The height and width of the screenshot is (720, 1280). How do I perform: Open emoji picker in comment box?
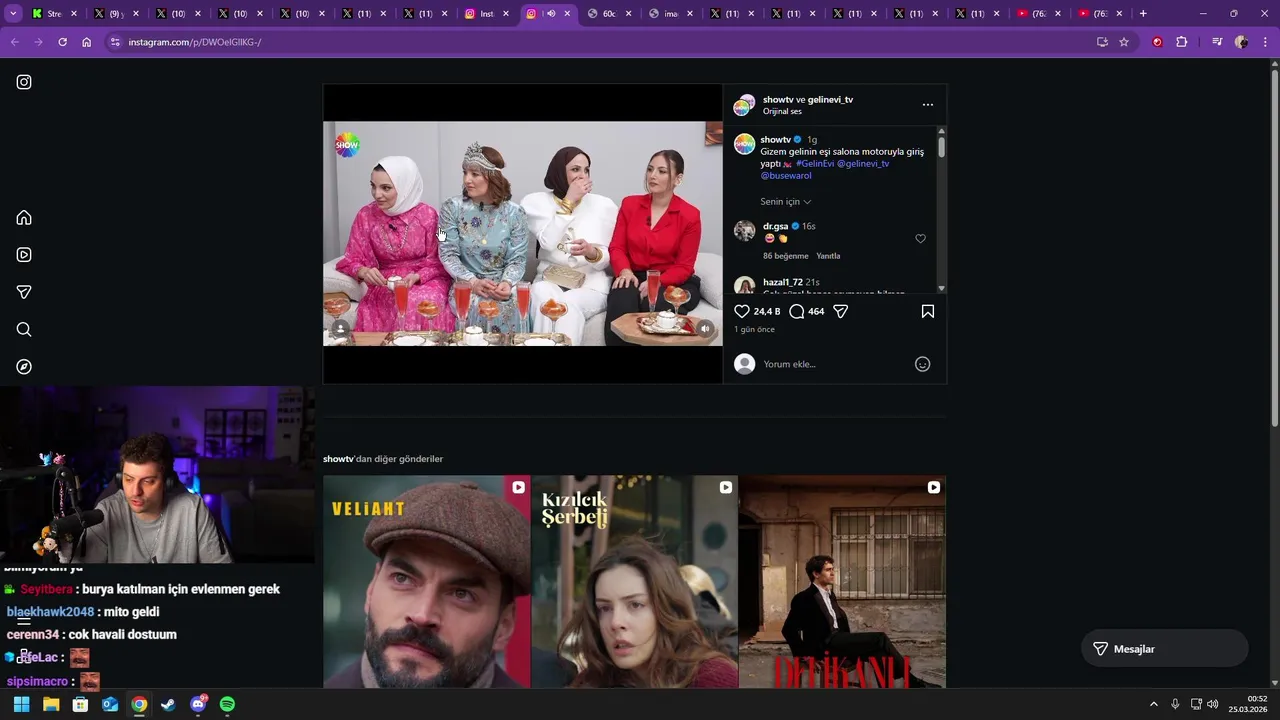[x=923, y=364]
